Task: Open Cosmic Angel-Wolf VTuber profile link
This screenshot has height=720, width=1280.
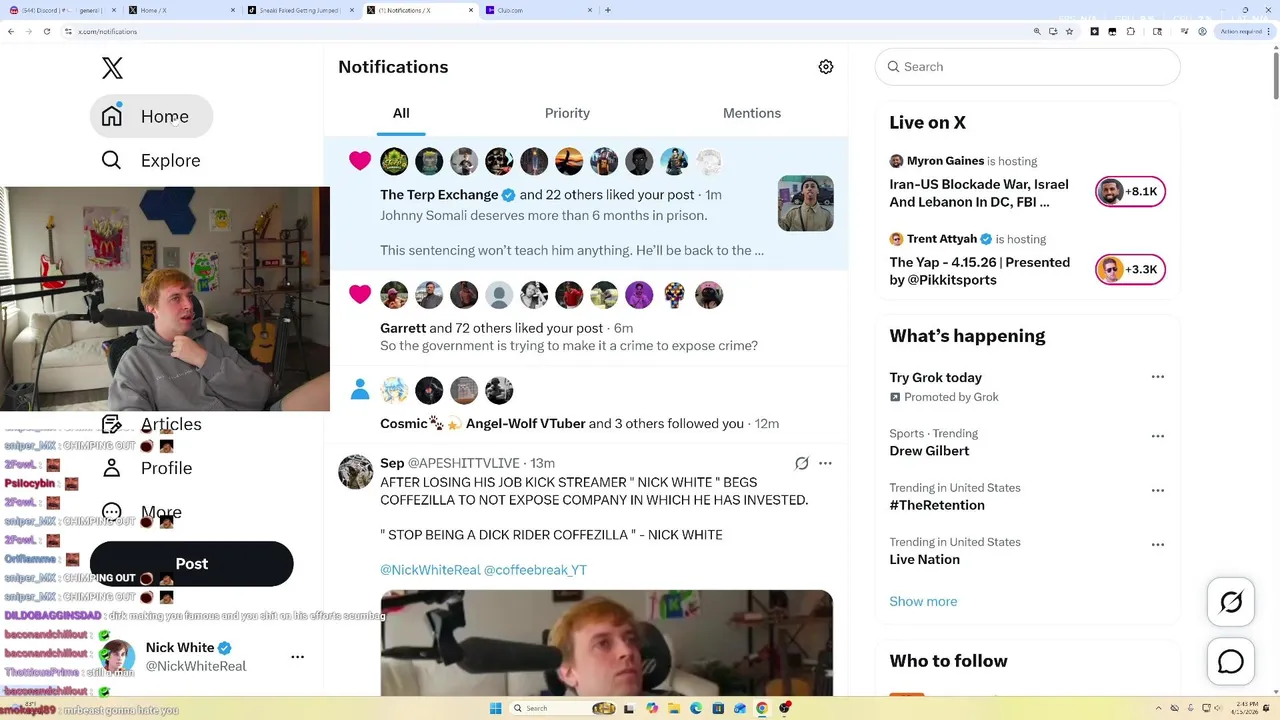Action: [483, 423]
